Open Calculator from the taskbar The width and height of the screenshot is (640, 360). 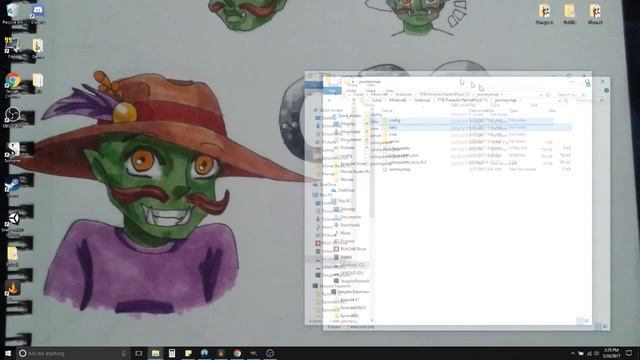pyautogui.click(x=172, y=353)
